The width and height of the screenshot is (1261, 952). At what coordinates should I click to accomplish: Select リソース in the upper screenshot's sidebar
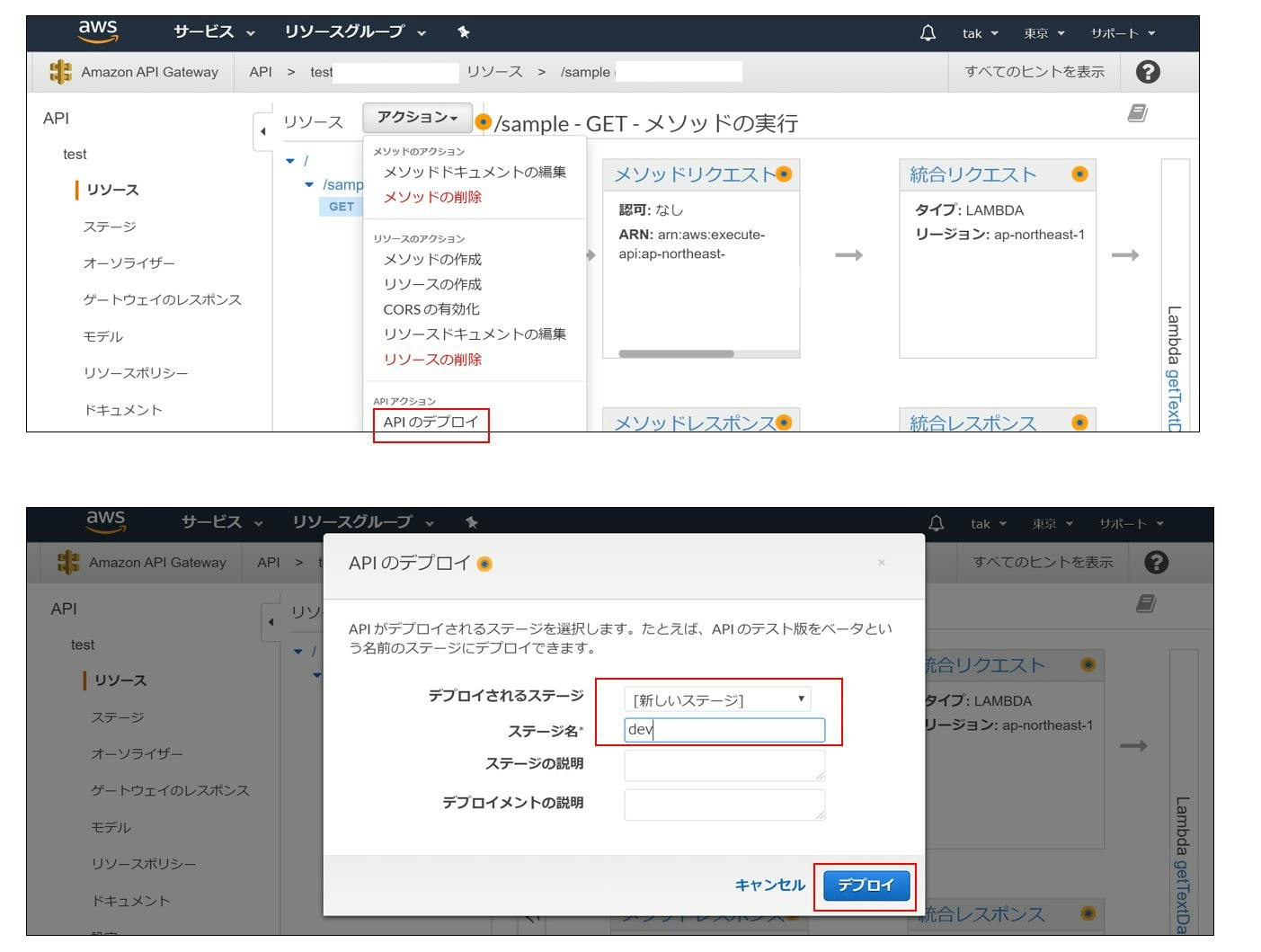click(x=112, y=190)
